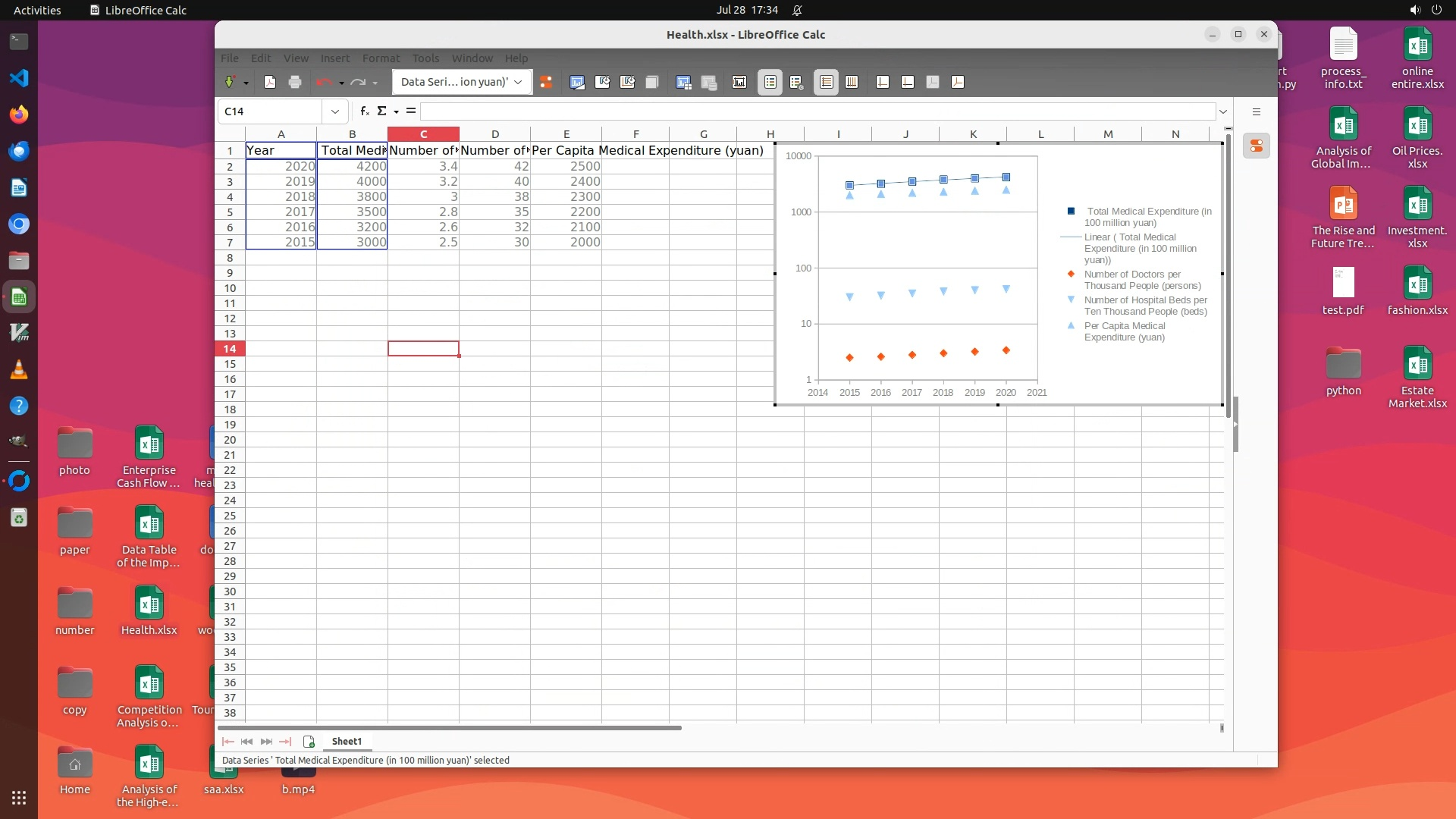Click inside the formula input line
The height and width of the screenshot is (819, 1456).
tap(817, 111)
